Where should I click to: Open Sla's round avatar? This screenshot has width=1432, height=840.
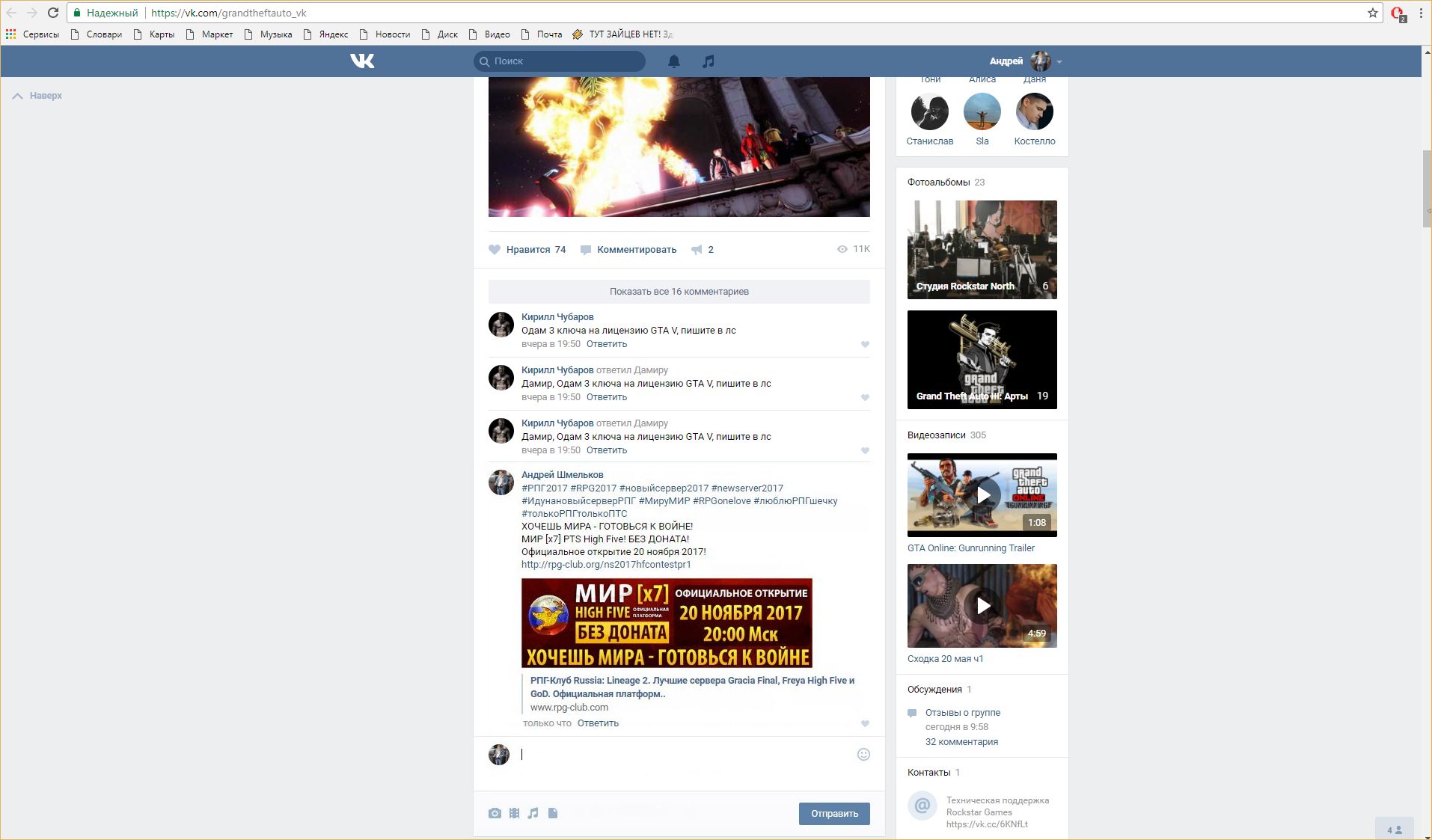tap(982, 111)
